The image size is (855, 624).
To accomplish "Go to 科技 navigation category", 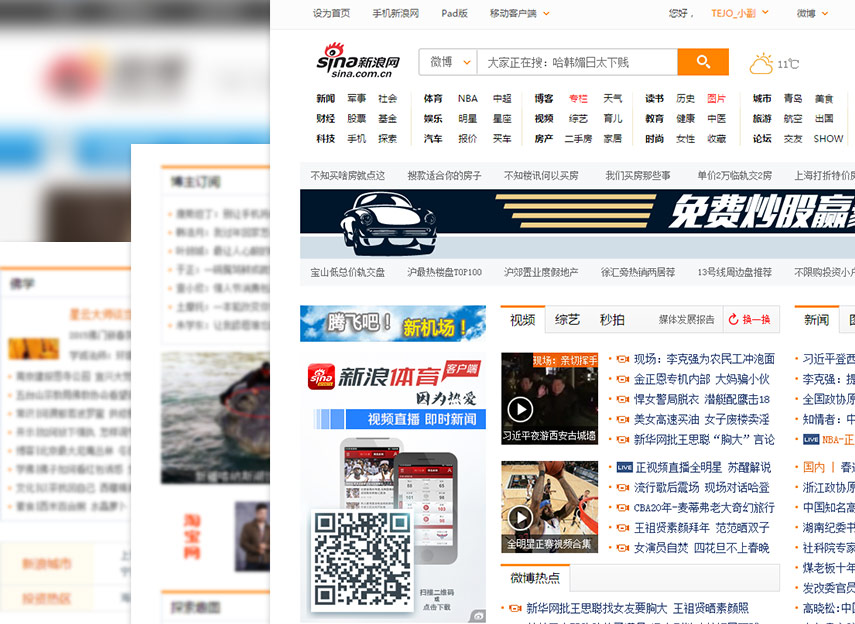I will 326,139.
